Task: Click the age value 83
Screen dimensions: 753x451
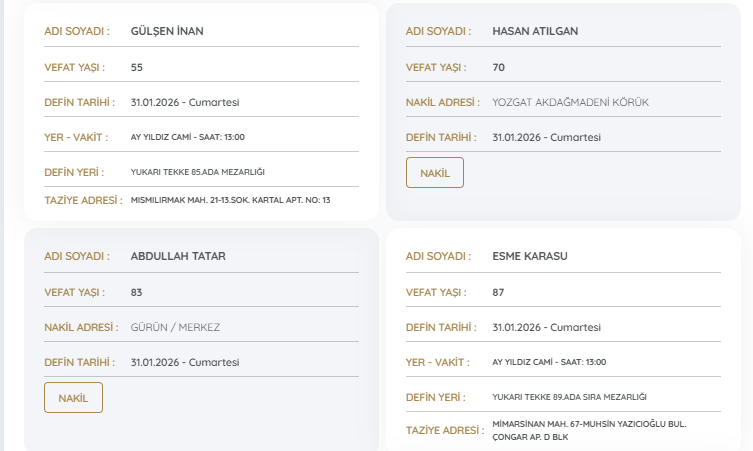Action: coord(137,291)
